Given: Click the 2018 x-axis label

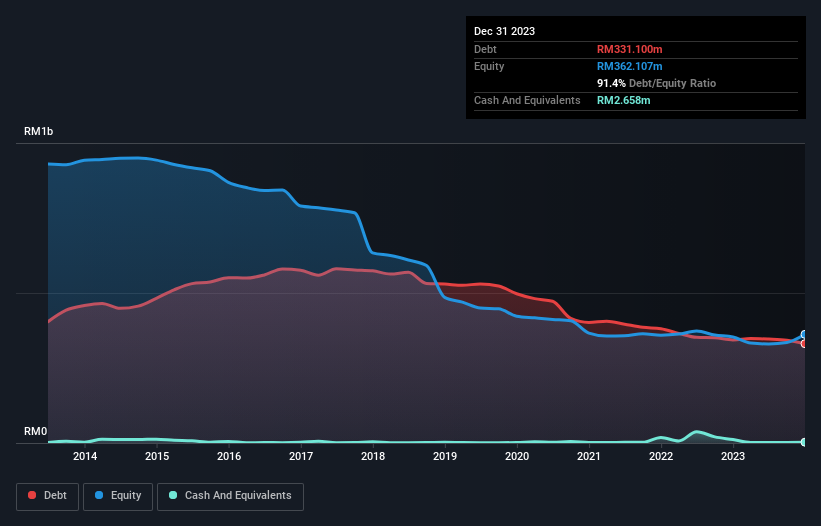Looking at the screenshot, I should [373, 456].
